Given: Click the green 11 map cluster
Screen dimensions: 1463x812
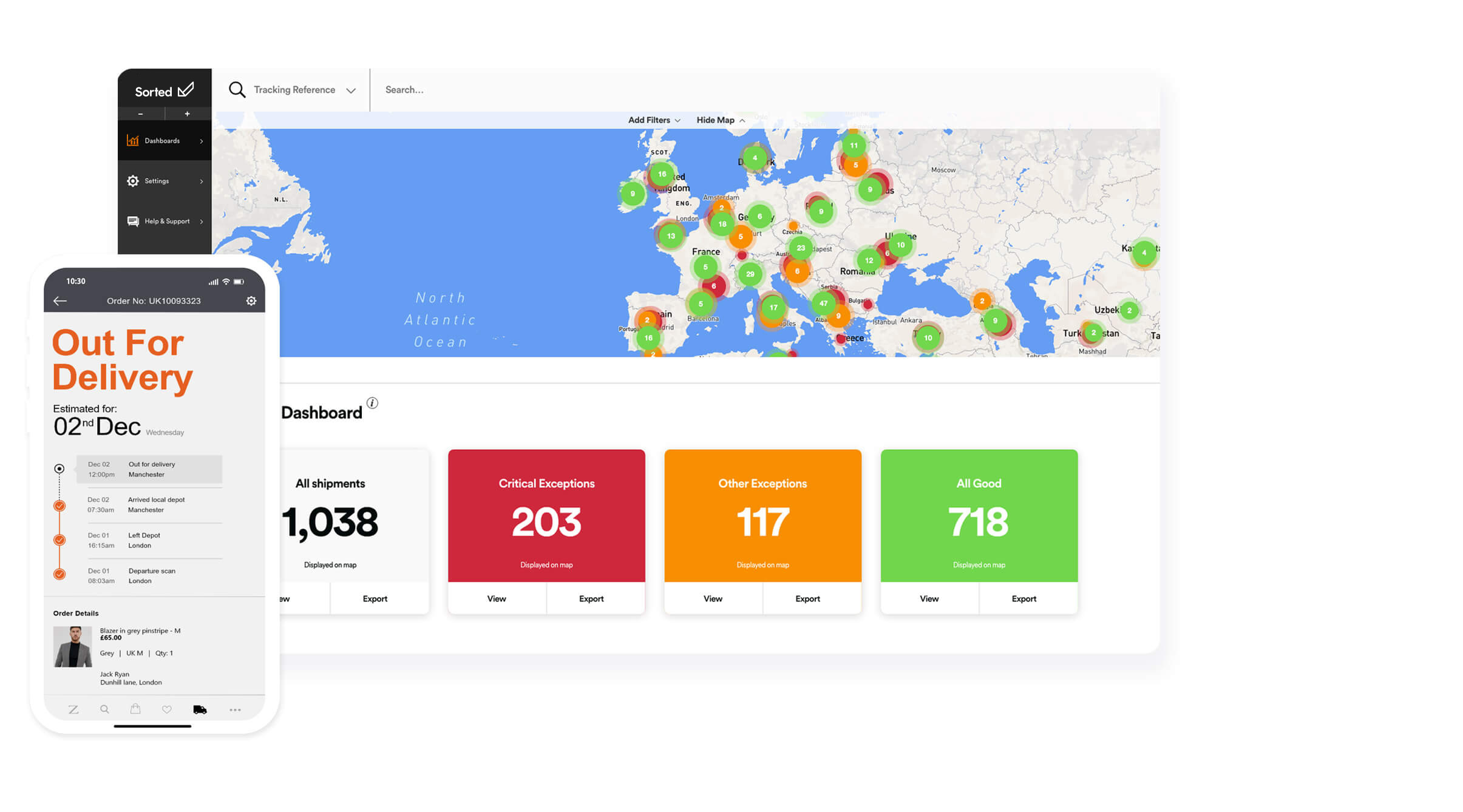Looking at the screenshot, I should tap(854, 146).
